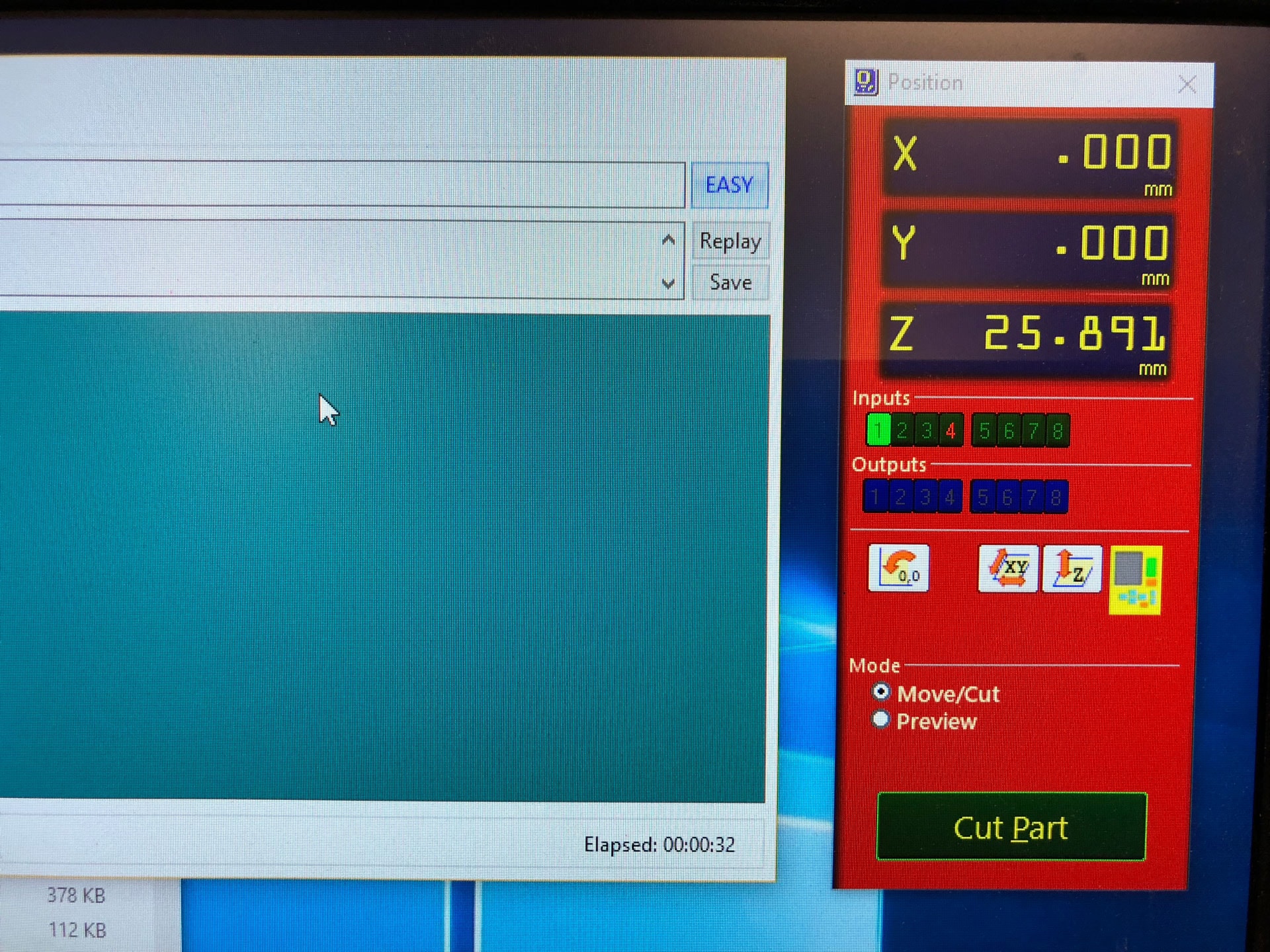Click the zero Z axis icon
Image resolution: width=1270 pixels, height=952 pixels.
[1072, 569]
